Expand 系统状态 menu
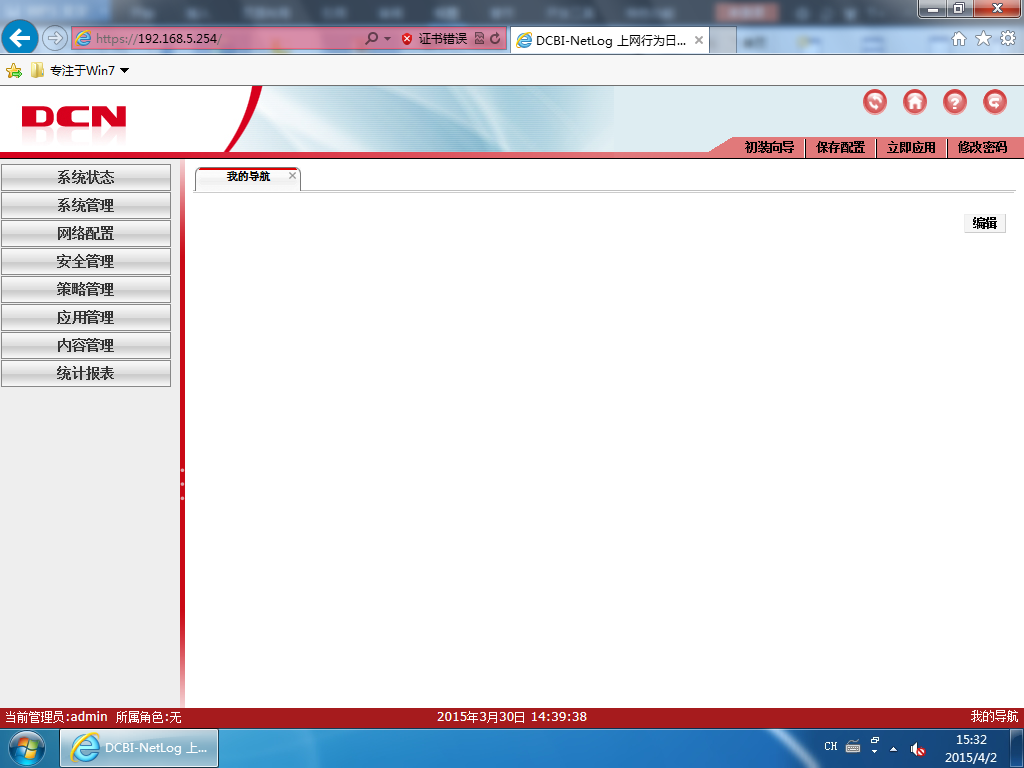The width and height of the screenshot is (1024, 768). pyautogui.click(x=86, y=178)
